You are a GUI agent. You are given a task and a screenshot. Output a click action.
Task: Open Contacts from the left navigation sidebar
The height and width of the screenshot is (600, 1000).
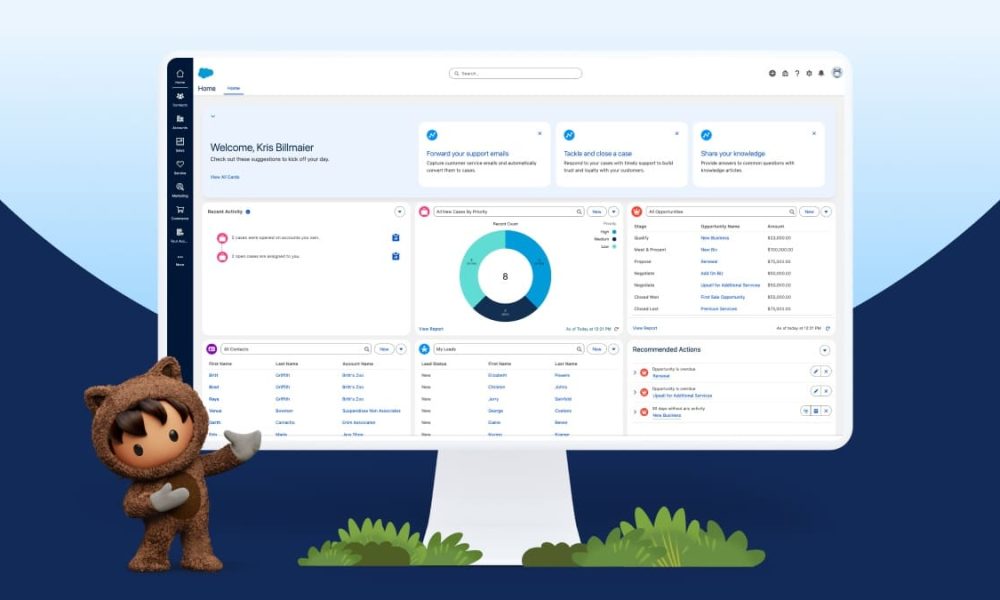click(x=180, y=96)
